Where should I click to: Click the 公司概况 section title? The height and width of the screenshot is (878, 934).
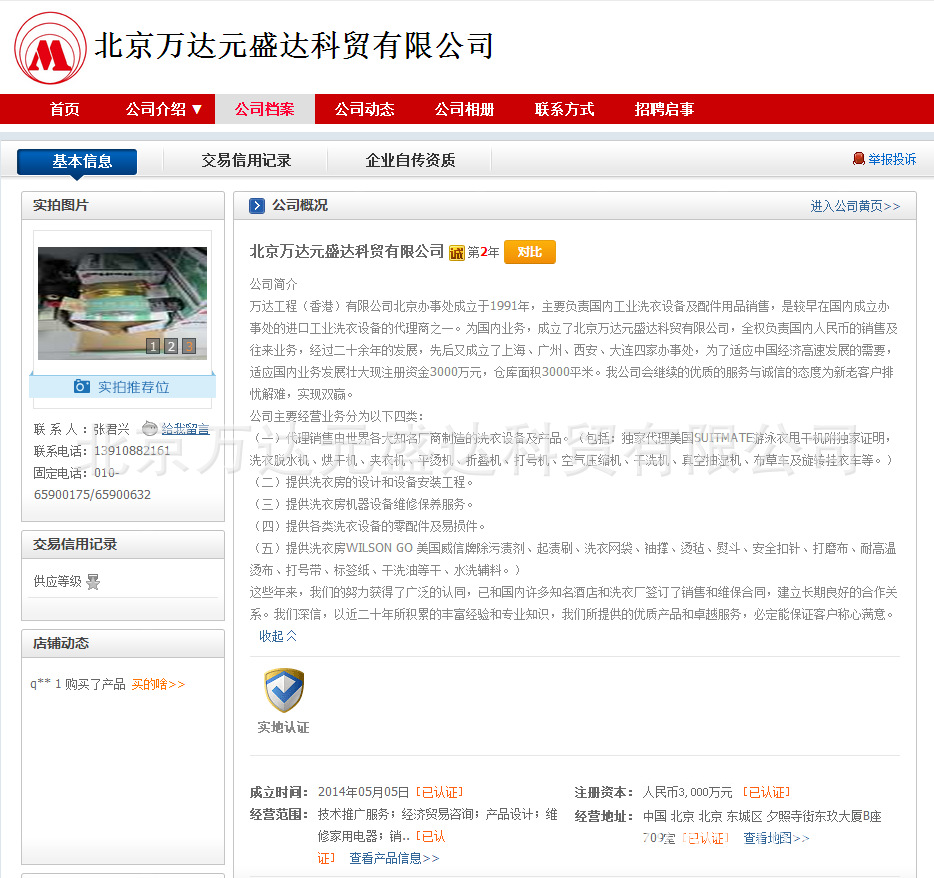(x=300, y=206)
